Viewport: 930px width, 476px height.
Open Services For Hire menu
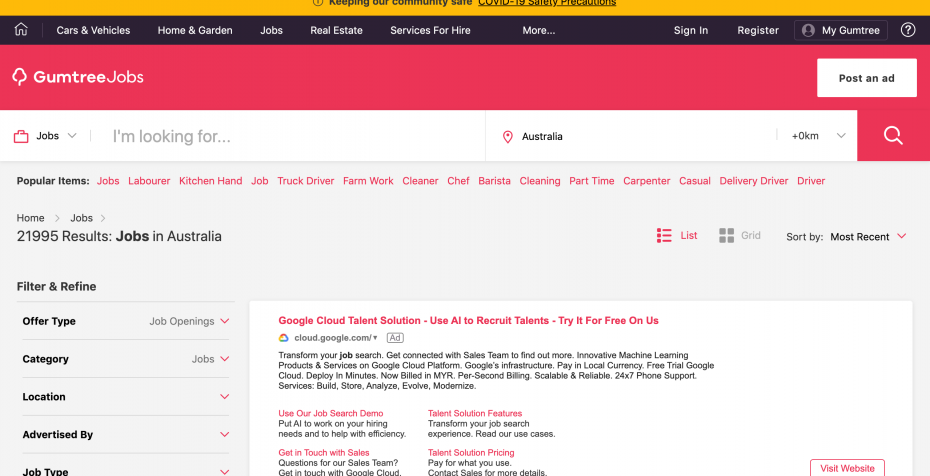[x=430, y=30]
